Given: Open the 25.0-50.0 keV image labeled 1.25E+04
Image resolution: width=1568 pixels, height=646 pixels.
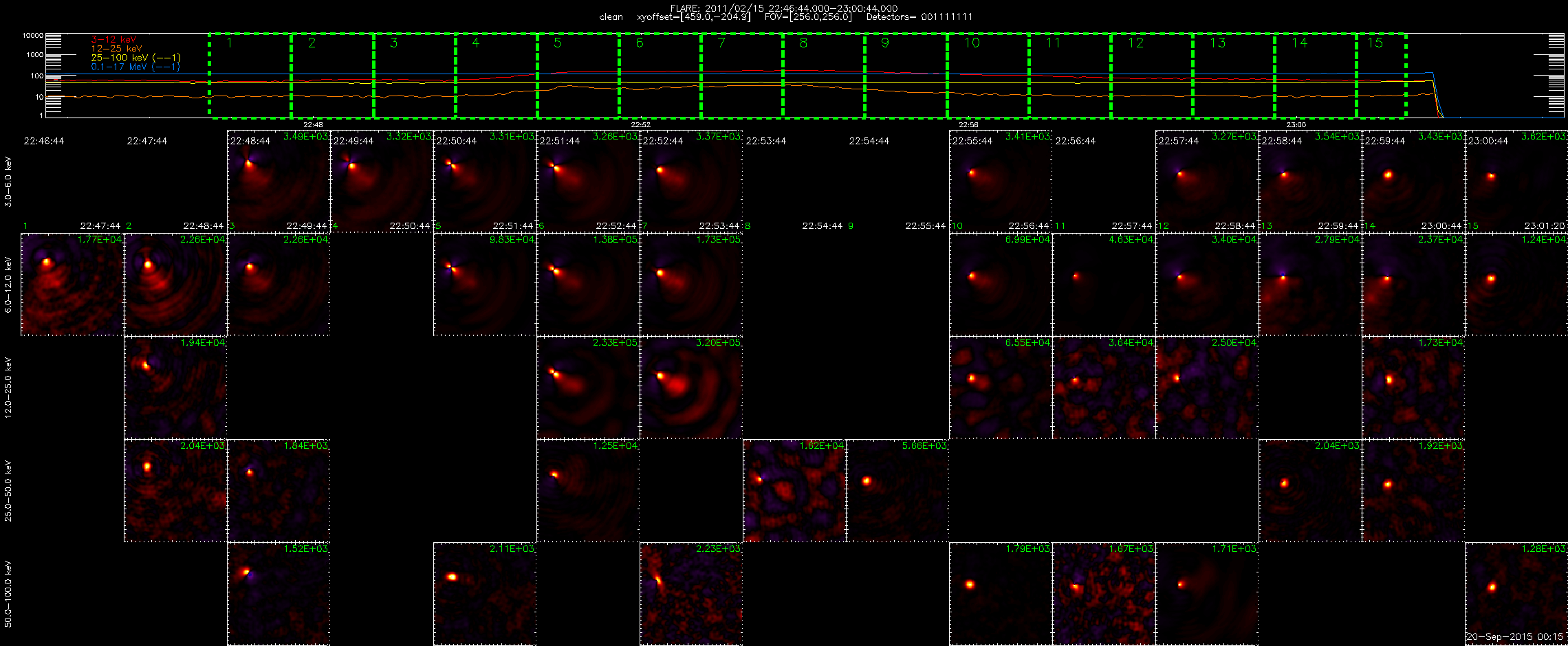Looking at the screenshot, I should 588,491.
